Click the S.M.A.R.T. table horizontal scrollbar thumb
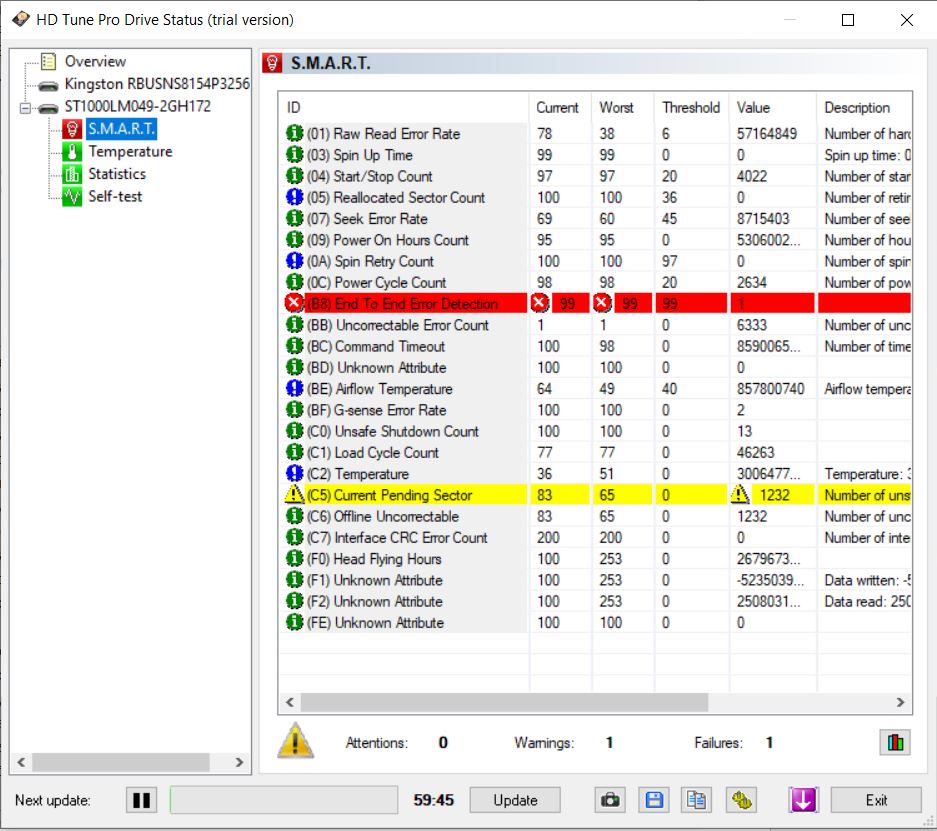This screenshot has height=831, width=937. click(x=504, y=702)
